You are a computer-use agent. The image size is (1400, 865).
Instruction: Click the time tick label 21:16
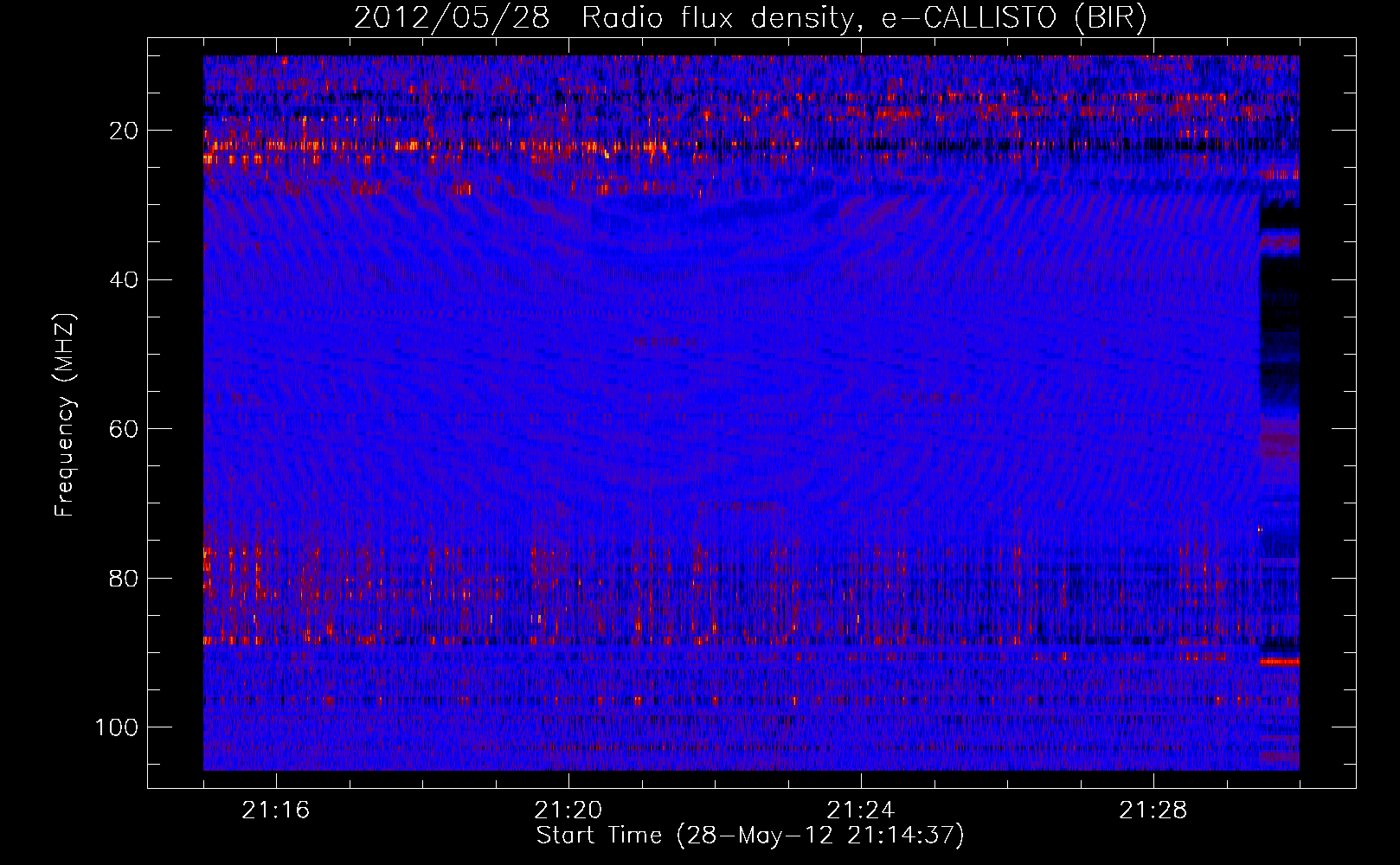point(276,811)
